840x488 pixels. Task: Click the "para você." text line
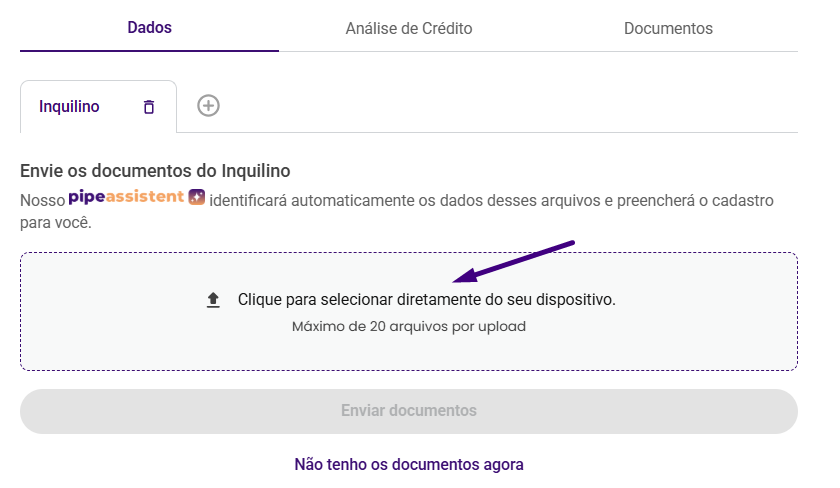click(x=56, y=222)
